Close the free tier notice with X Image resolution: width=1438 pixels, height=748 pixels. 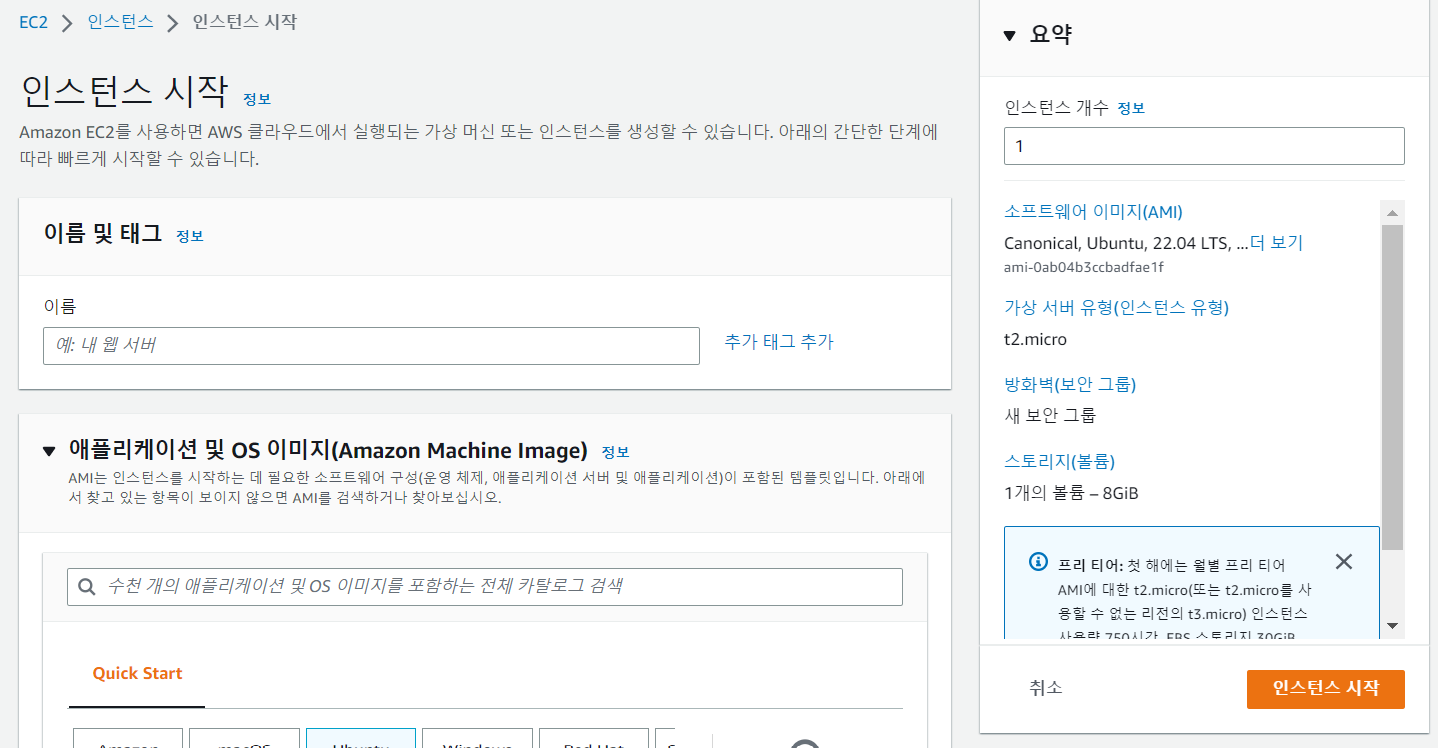(1343, 561)
